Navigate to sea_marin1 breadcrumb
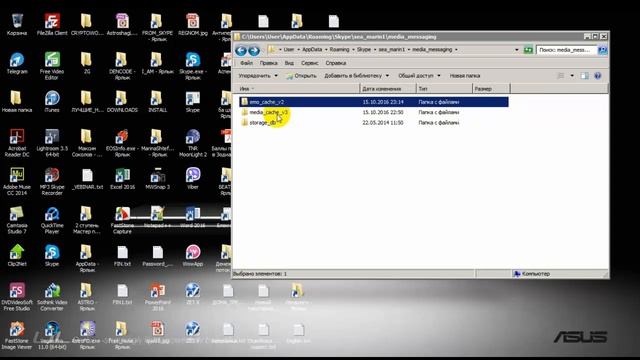Viewport: 640px width, 360px height. coord(391,50)
